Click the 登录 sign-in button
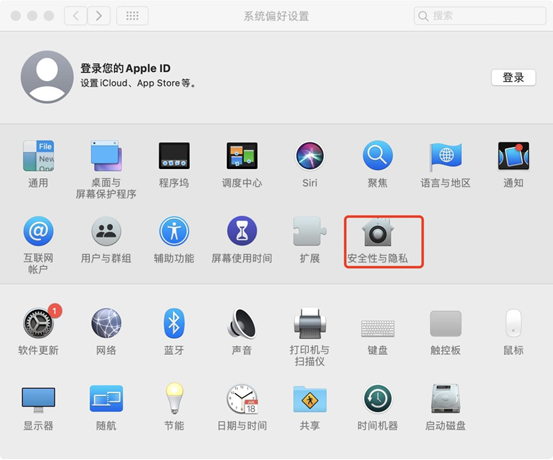 (x=514, y=78)
